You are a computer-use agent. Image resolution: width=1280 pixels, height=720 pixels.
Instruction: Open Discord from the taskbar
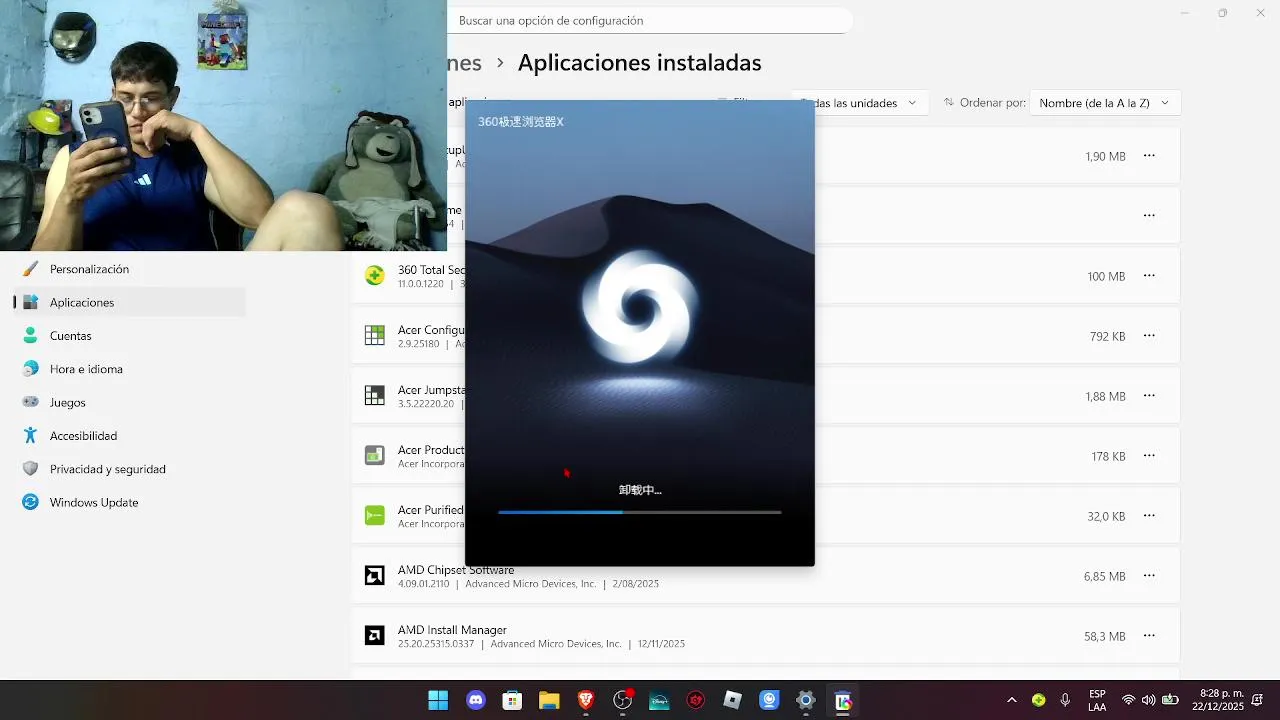475,700
